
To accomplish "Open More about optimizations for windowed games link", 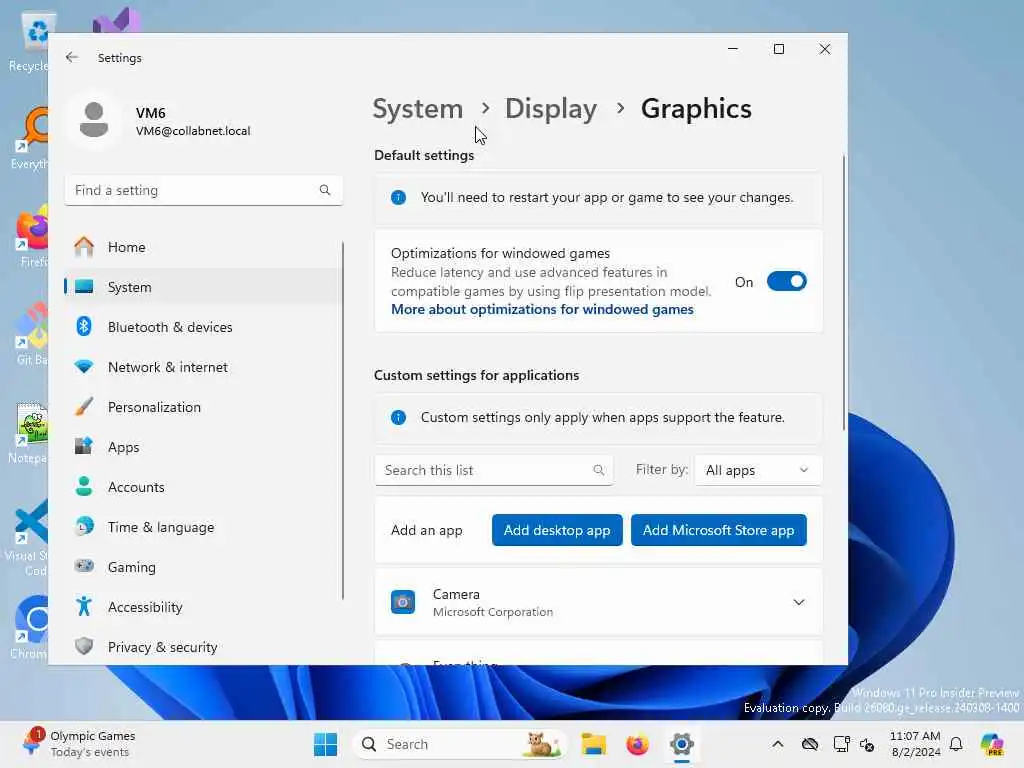I will click(x=542, y=310).
